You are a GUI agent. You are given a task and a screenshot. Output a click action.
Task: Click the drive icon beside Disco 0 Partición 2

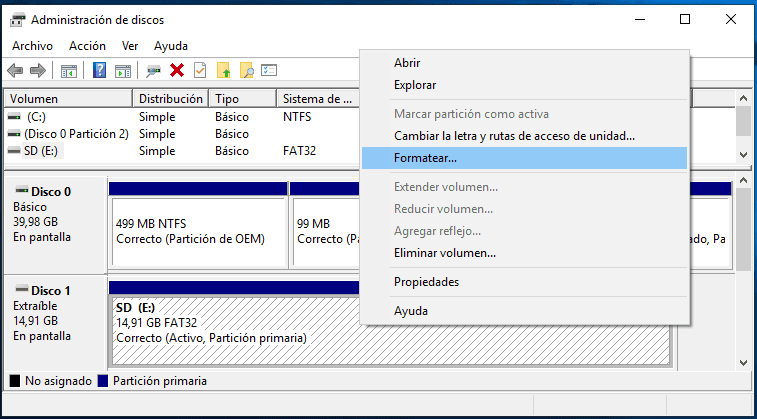point(14,134)
